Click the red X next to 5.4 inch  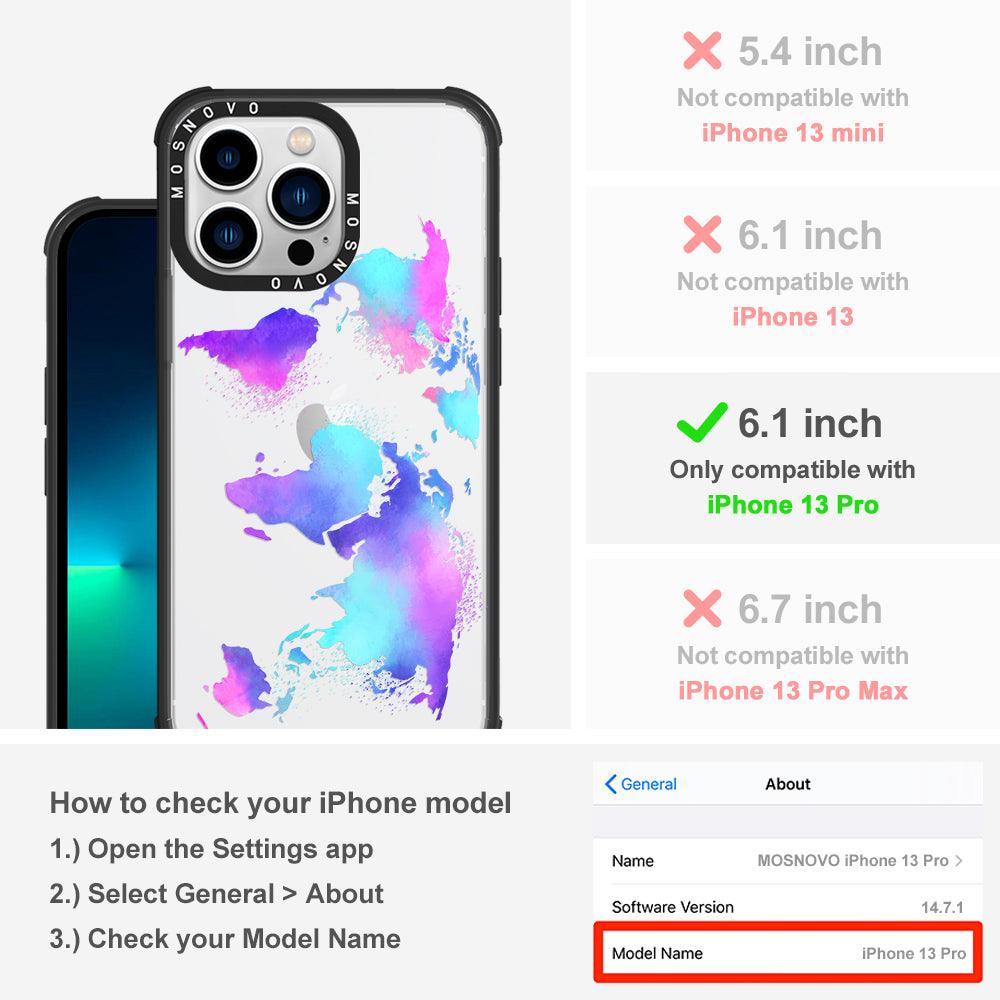[x=702, y=50]
